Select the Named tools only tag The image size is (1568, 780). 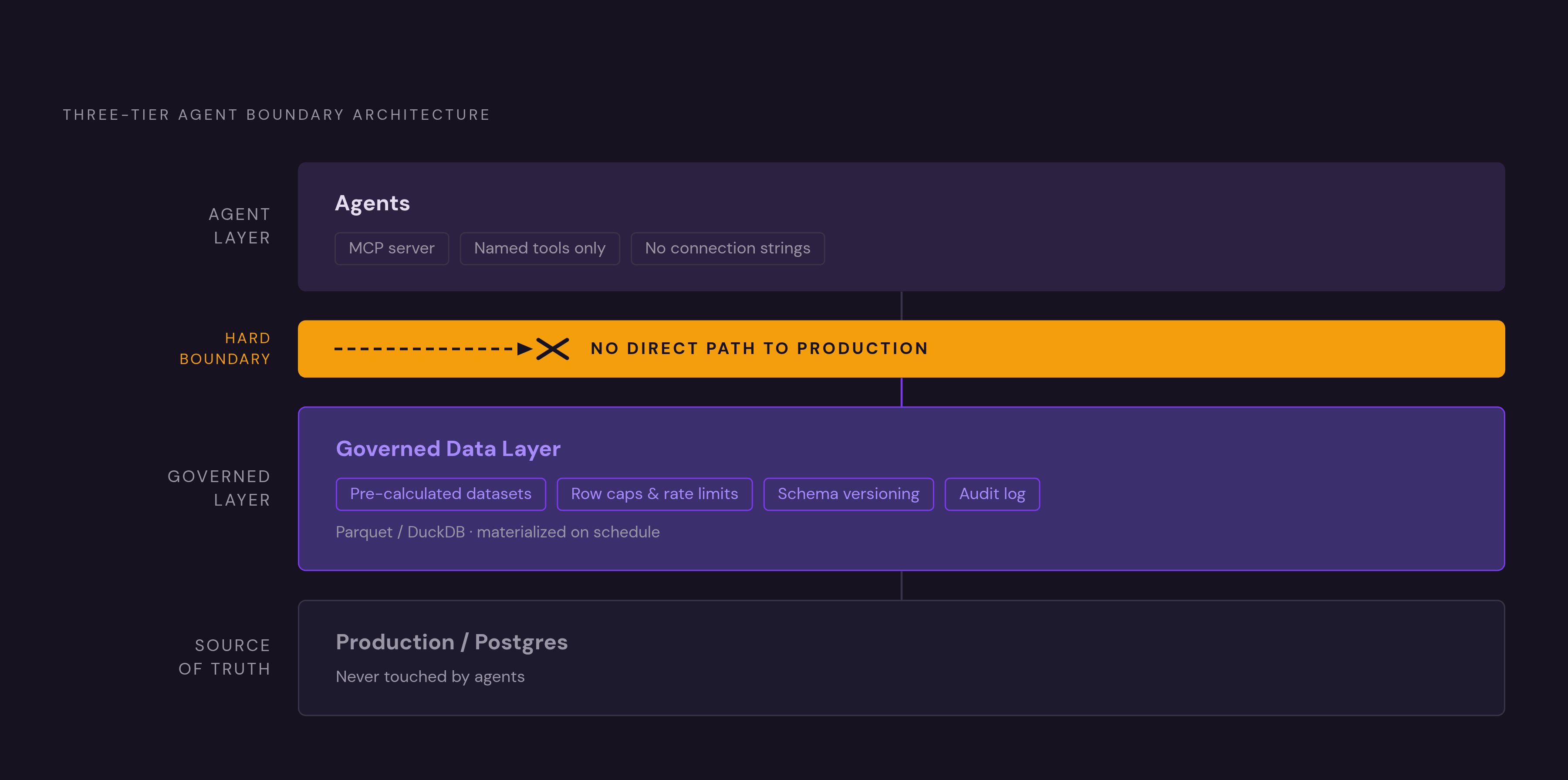point(539,248)
